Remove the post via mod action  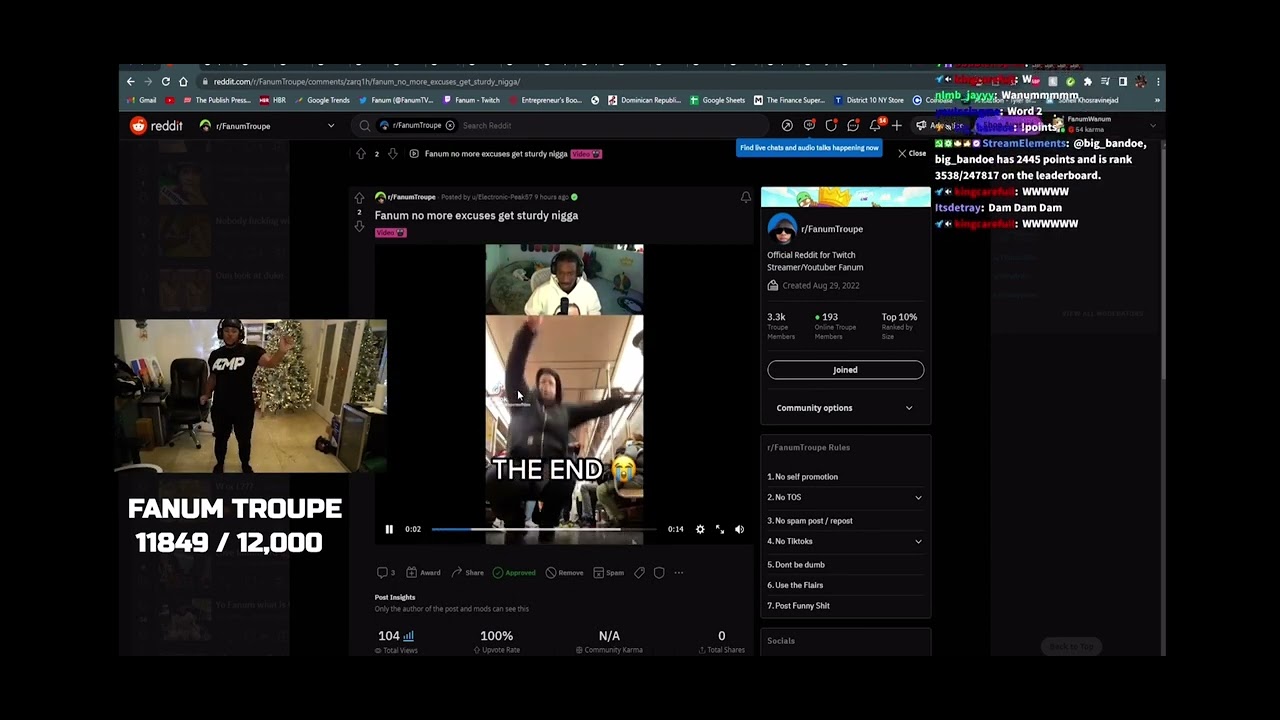coord(564,573)
